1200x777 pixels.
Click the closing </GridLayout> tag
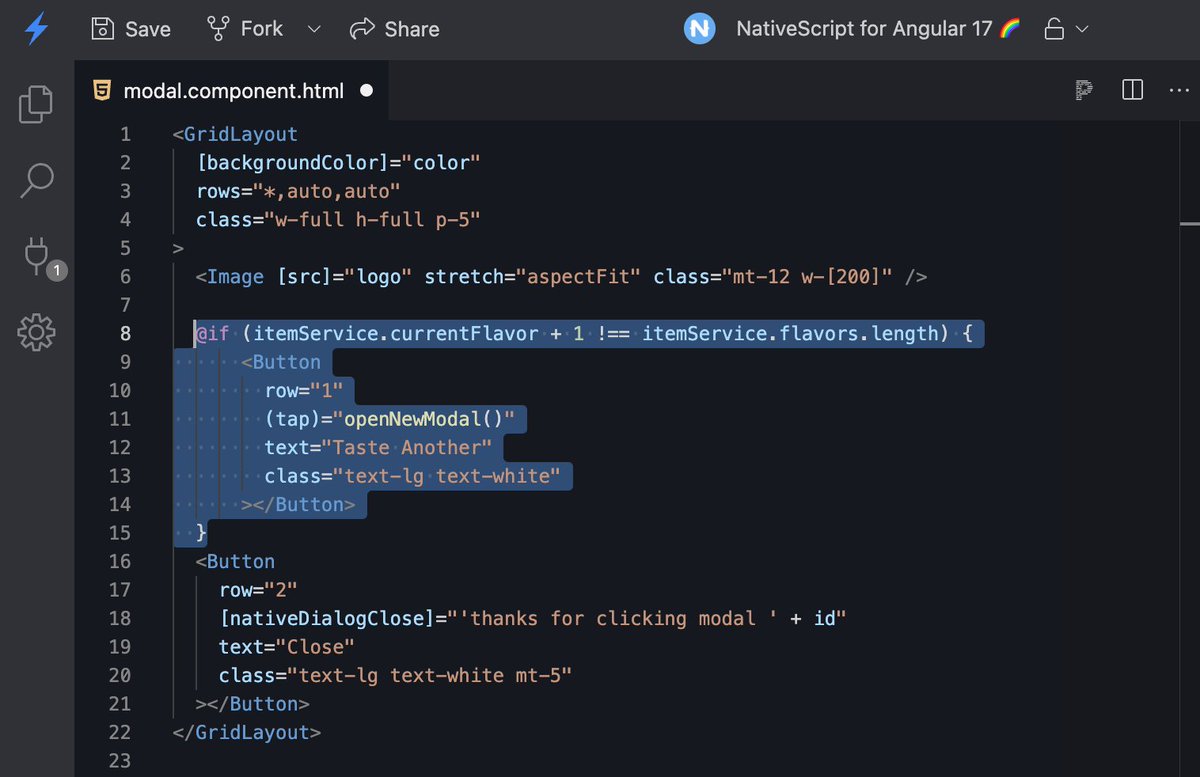(247, 733)
